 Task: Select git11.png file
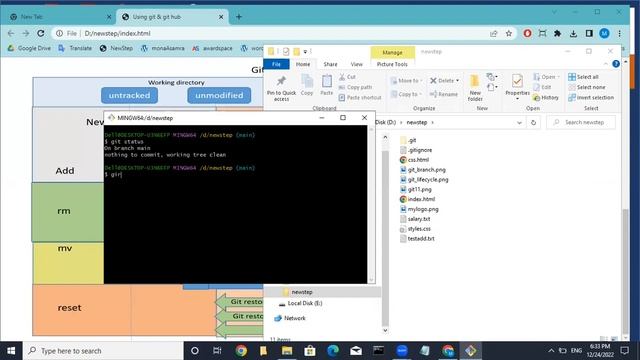tap(416, 189)
